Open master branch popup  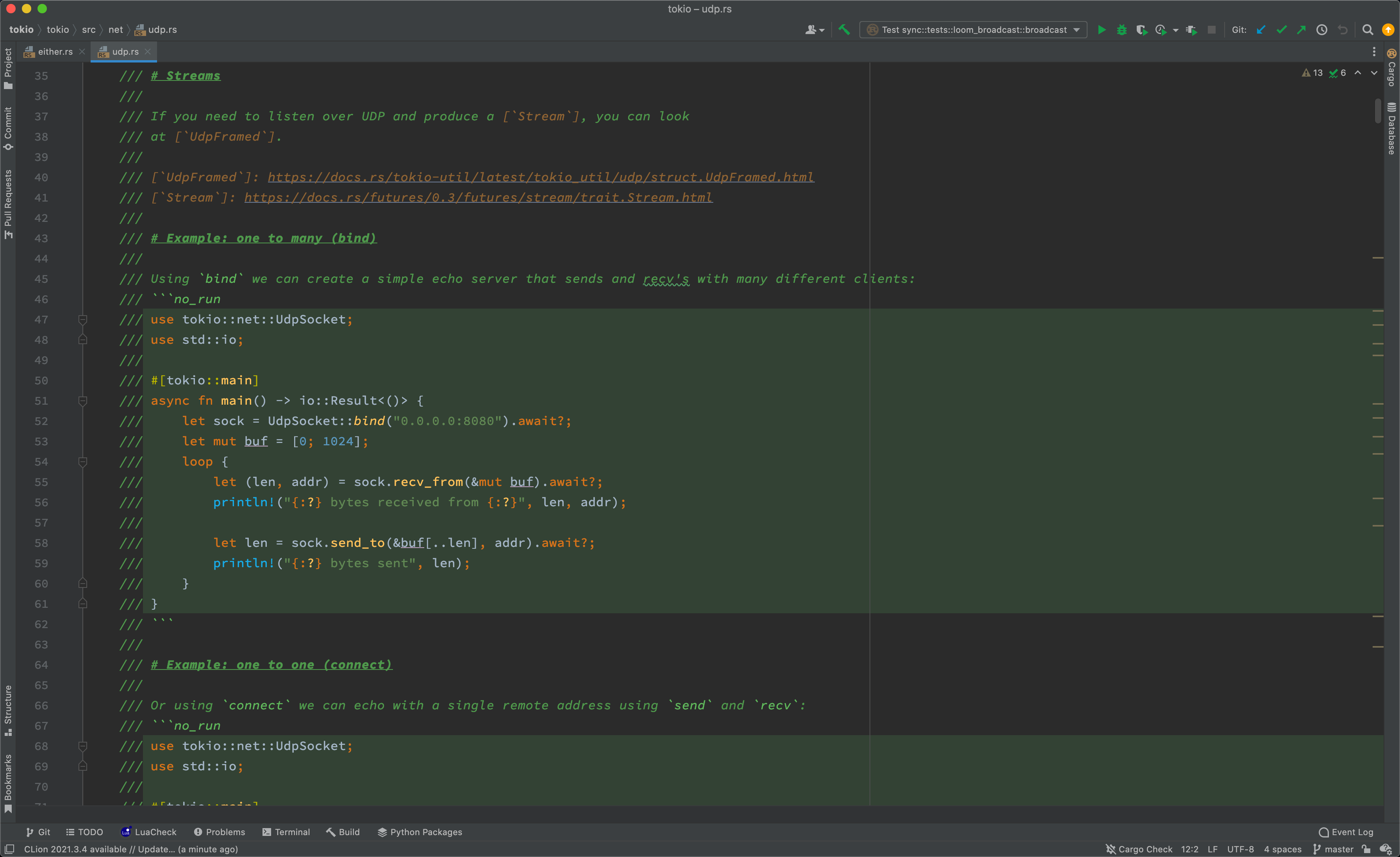tap(1333, 848)
